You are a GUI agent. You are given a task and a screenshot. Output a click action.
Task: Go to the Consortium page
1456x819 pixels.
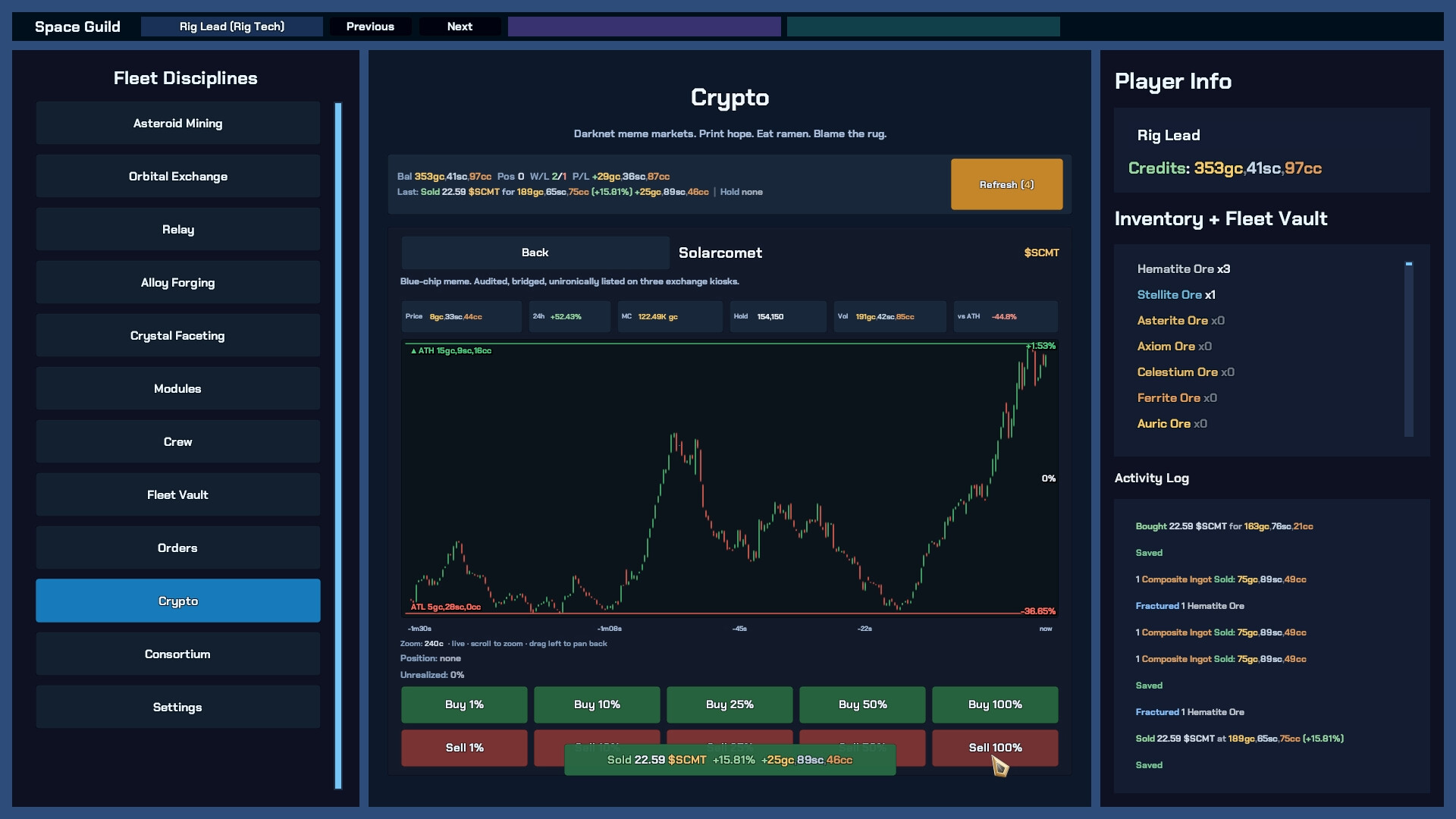177,654
